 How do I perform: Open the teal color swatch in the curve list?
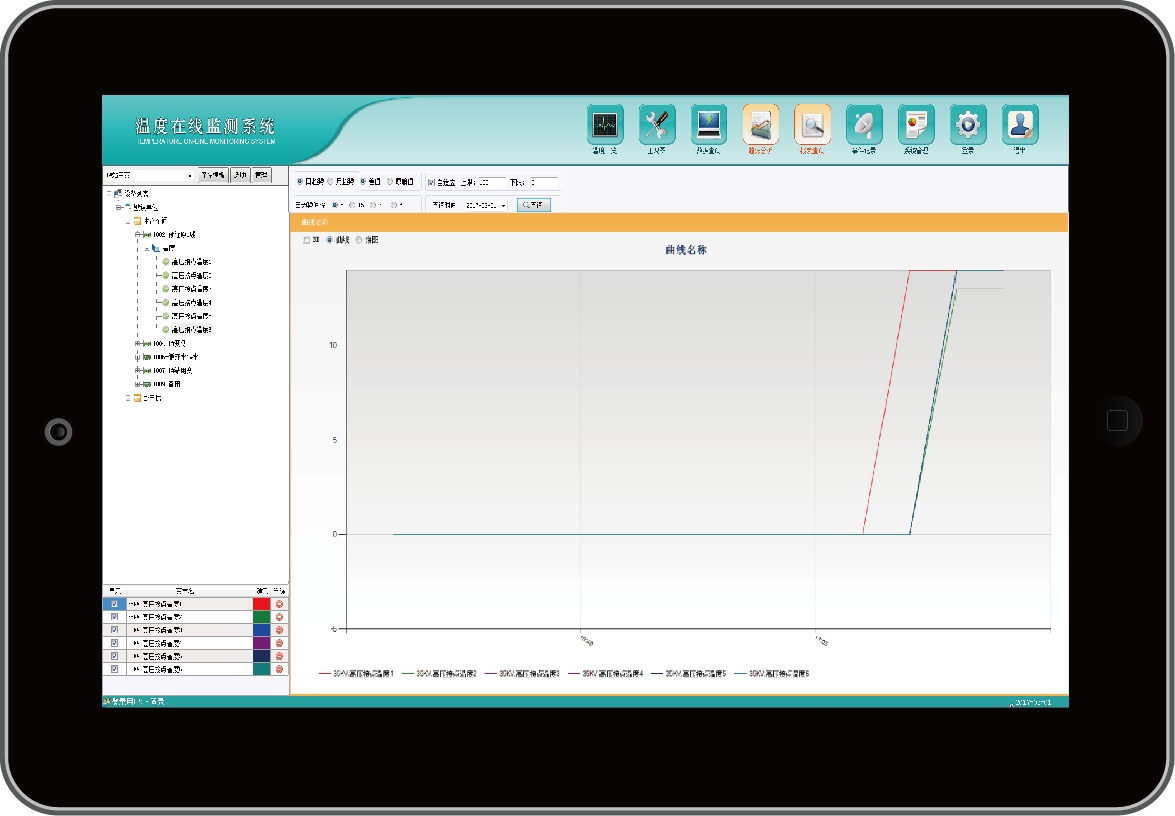(x=262, y=669)
